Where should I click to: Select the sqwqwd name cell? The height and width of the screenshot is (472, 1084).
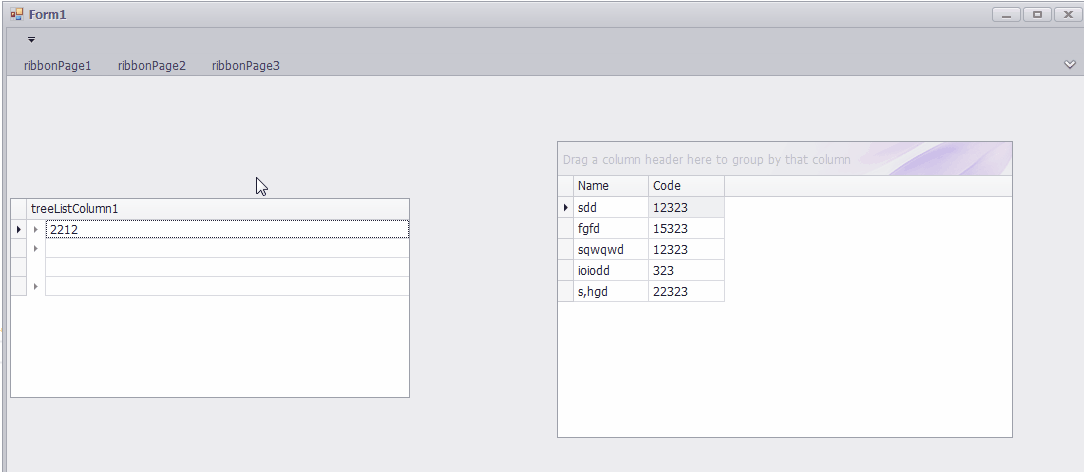[x=611, y=249]
